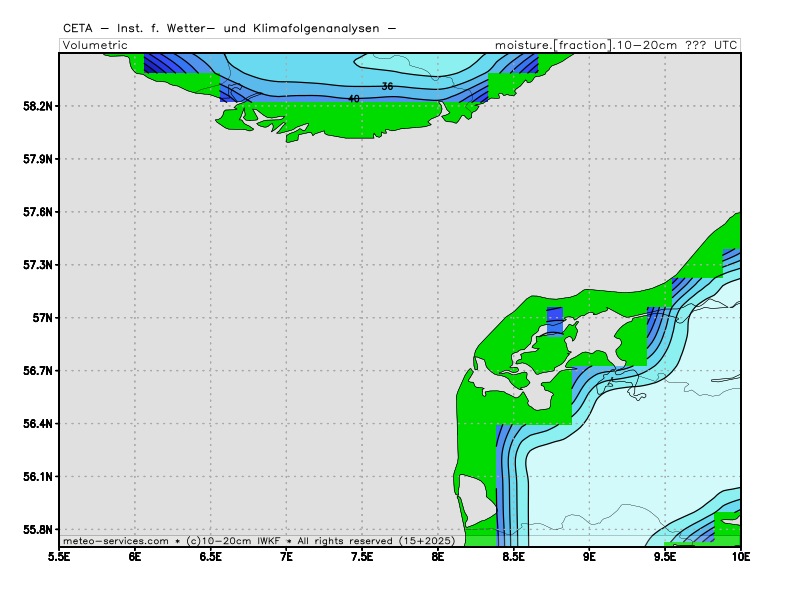This screenshot has height=600, width=800.
Task: Click the "8.5E" longitude axis label
Action: (514, 556)
